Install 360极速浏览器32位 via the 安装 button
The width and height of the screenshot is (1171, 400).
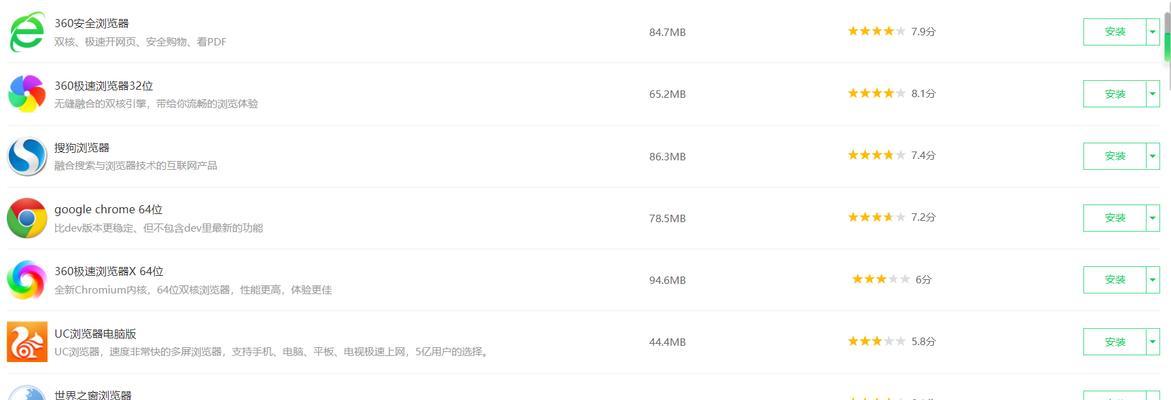point(1115,94)
